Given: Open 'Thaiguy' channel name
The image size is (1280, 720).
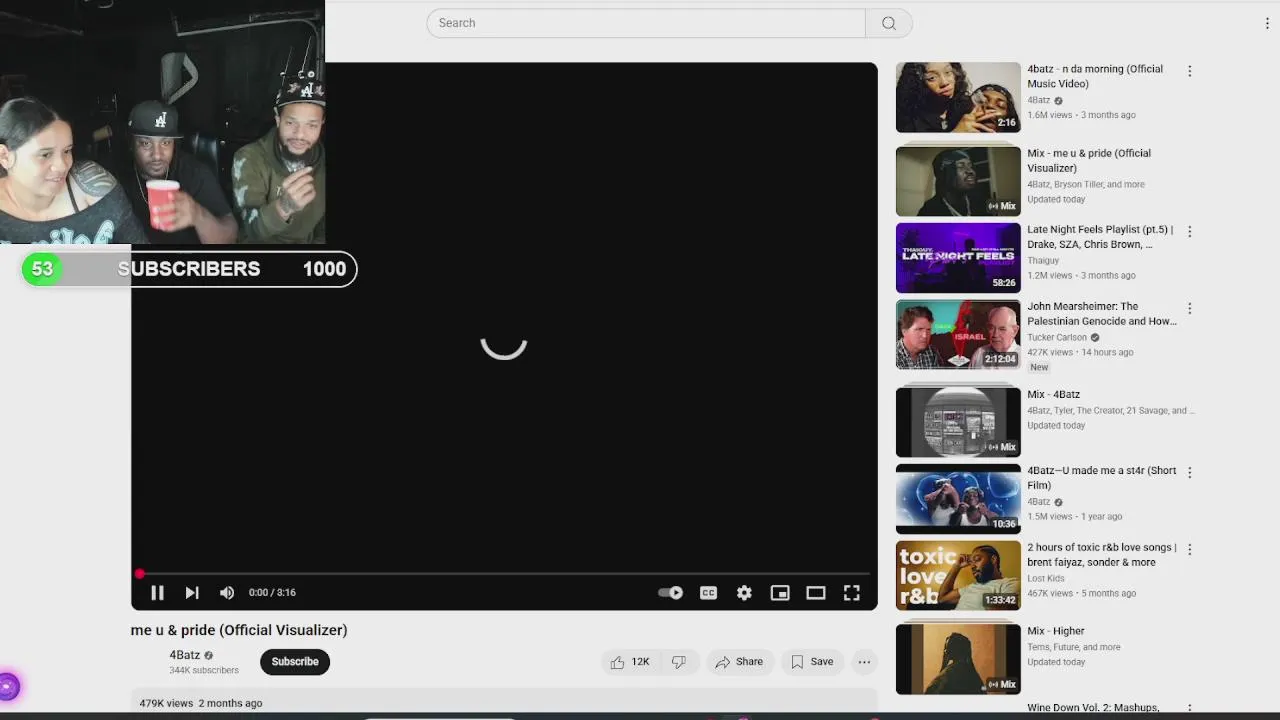Looking at the screenshot, I should pyautogui.click(x=1043, y=261).
